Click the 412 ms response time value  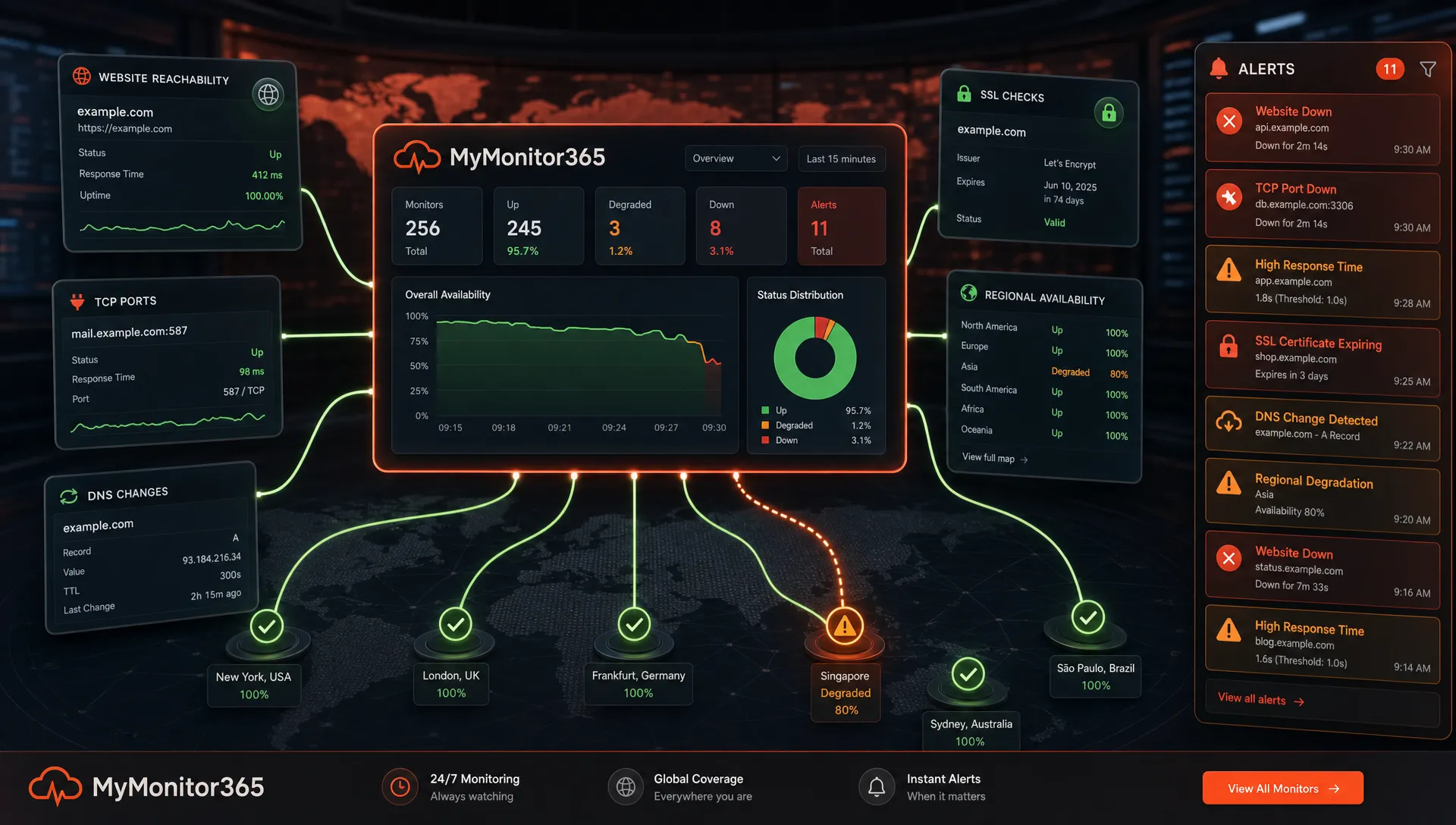(267, 175)
